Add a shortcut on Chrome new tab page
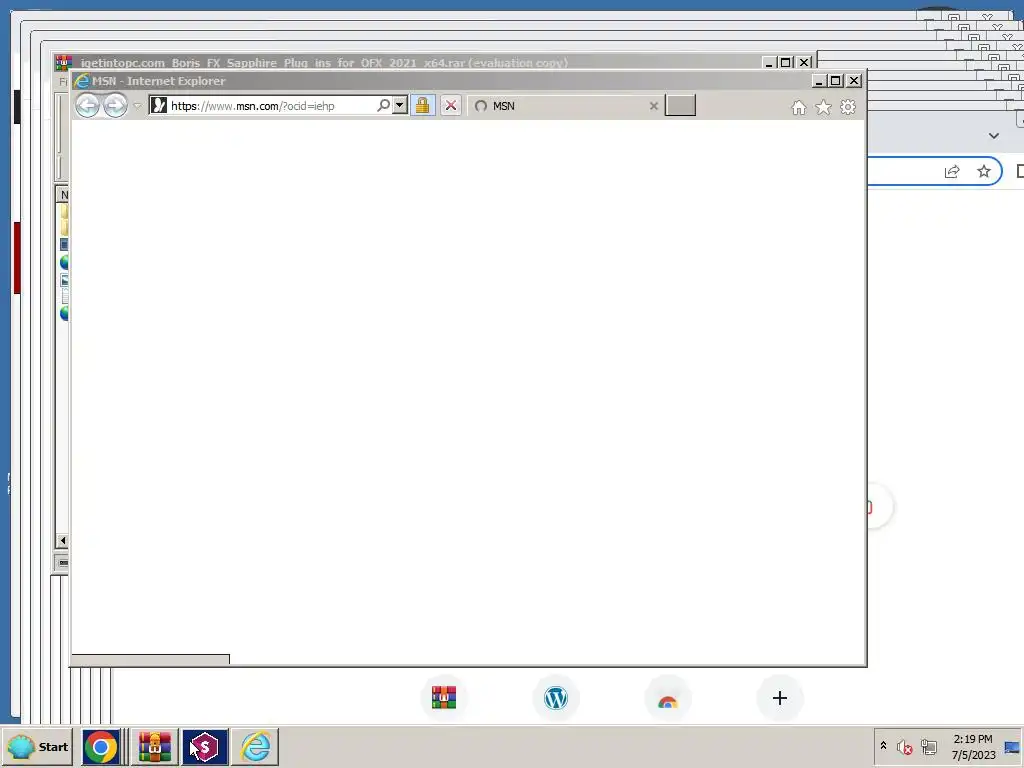Screen dimensions: 1024x768 pos(780,697)
